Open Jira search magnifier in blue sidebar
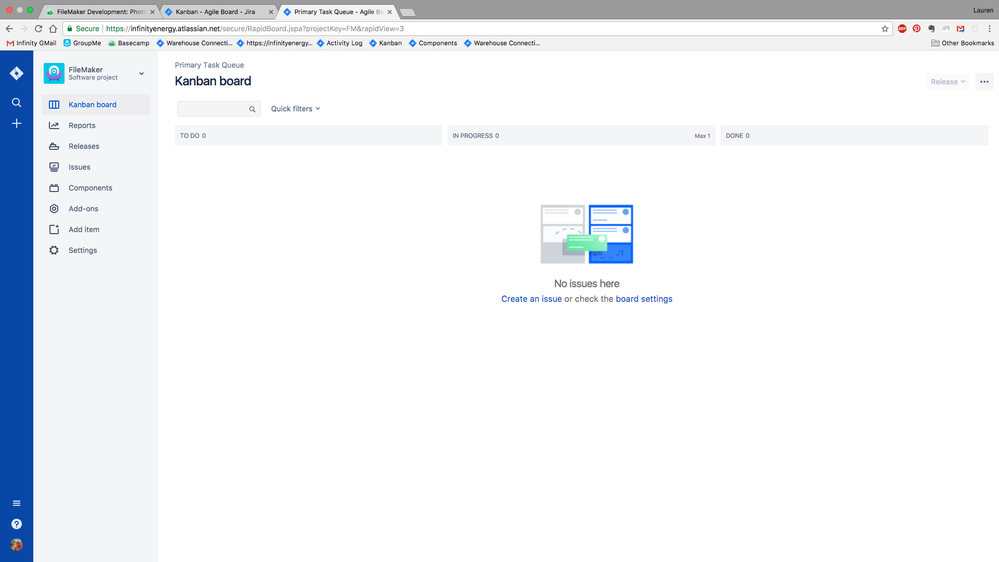This screenshot has height=562, width=999. click(17, 103)
